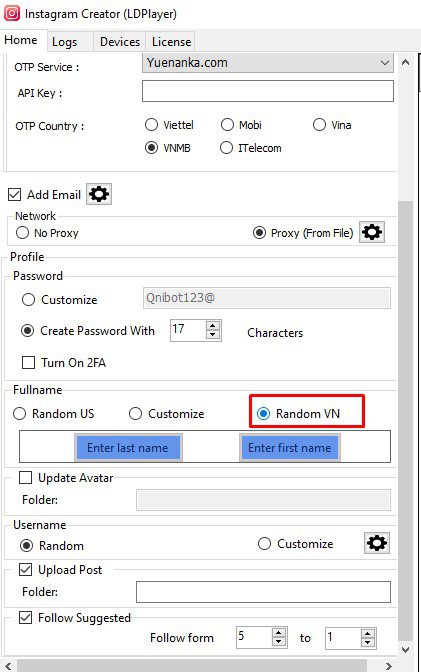Click the Upload Post folder field

[x=263, y=592]
